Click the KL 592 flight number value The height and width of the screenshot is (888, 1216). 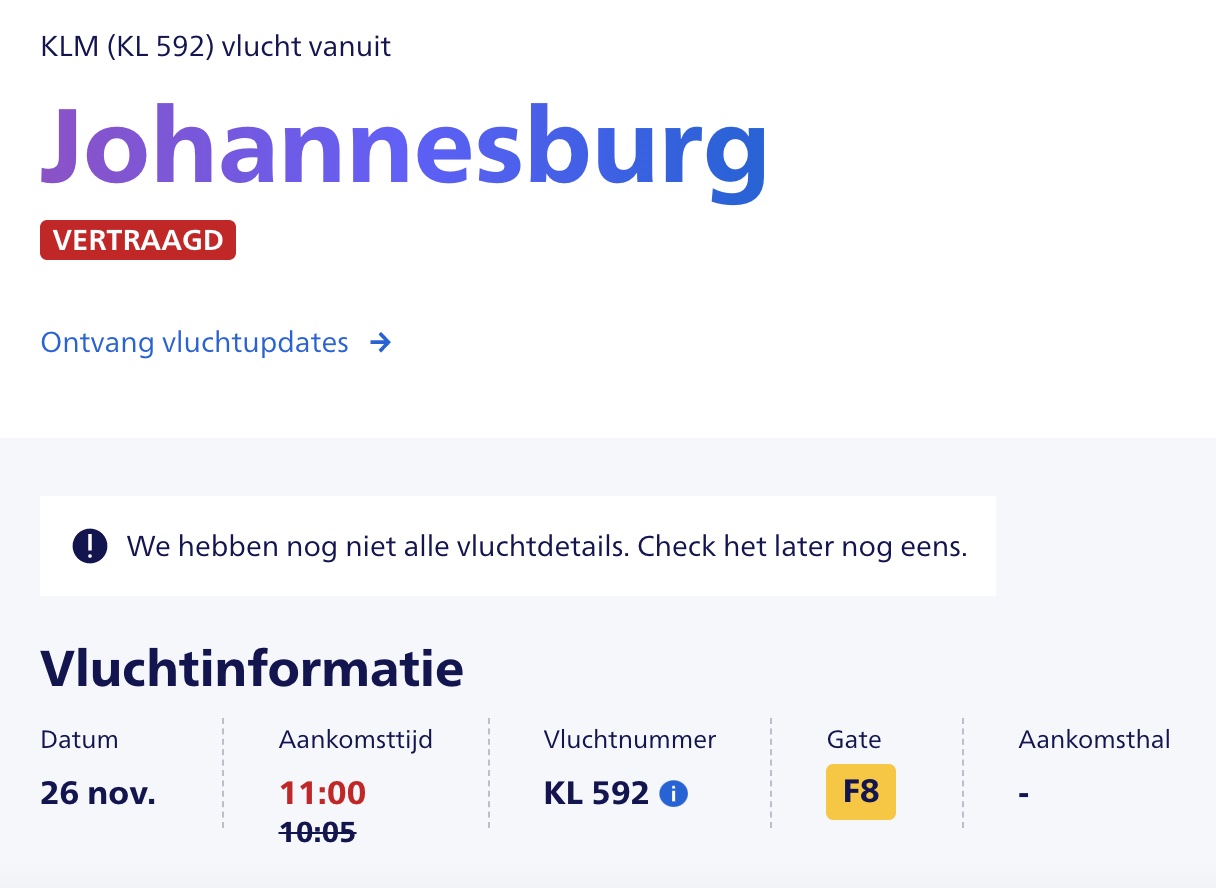(x=596, y=793)
